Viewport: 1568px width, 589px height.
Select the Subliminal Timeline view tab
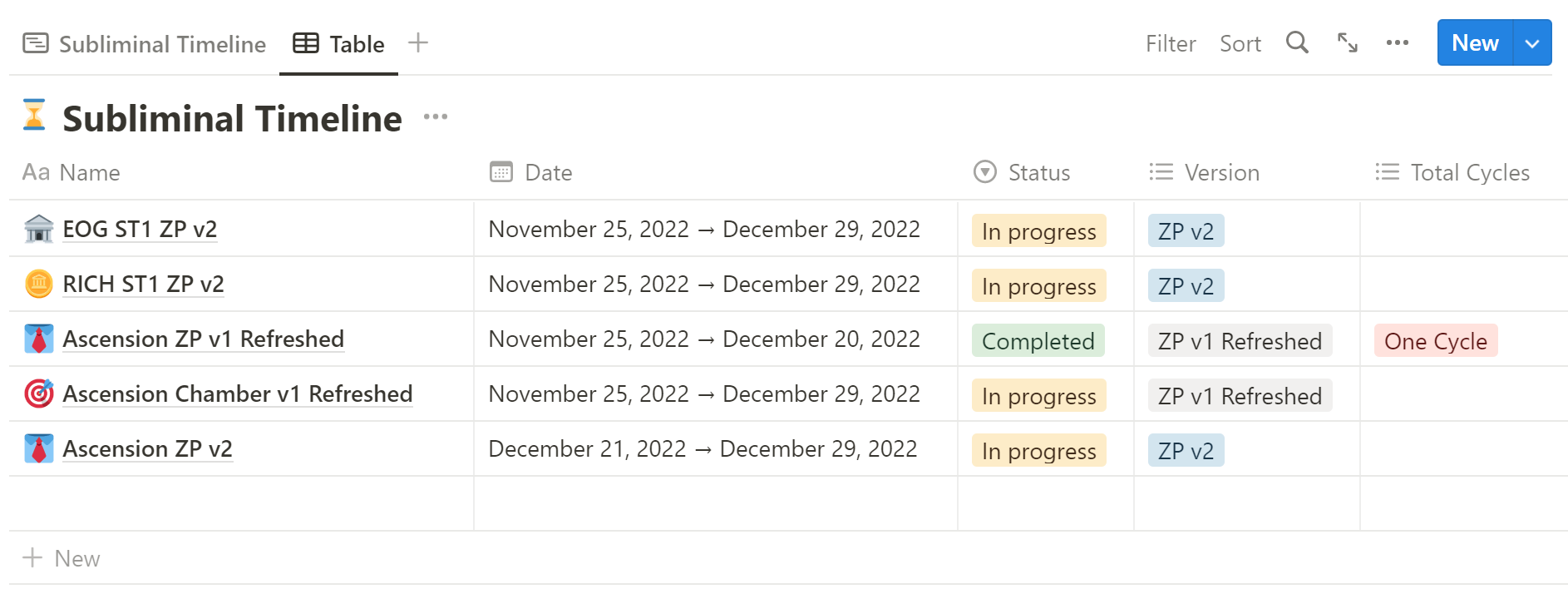tap(145, 44)
